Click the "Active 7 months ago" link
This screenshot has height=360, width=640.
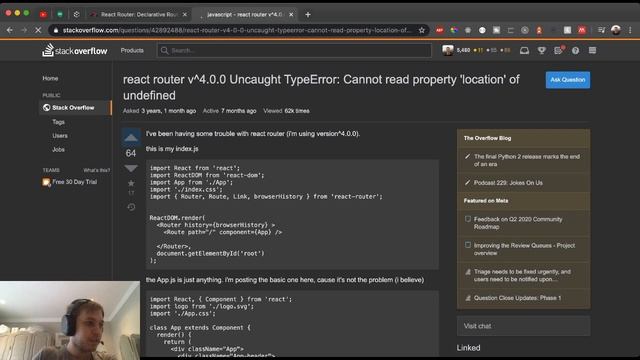click(x=229, y=111)
